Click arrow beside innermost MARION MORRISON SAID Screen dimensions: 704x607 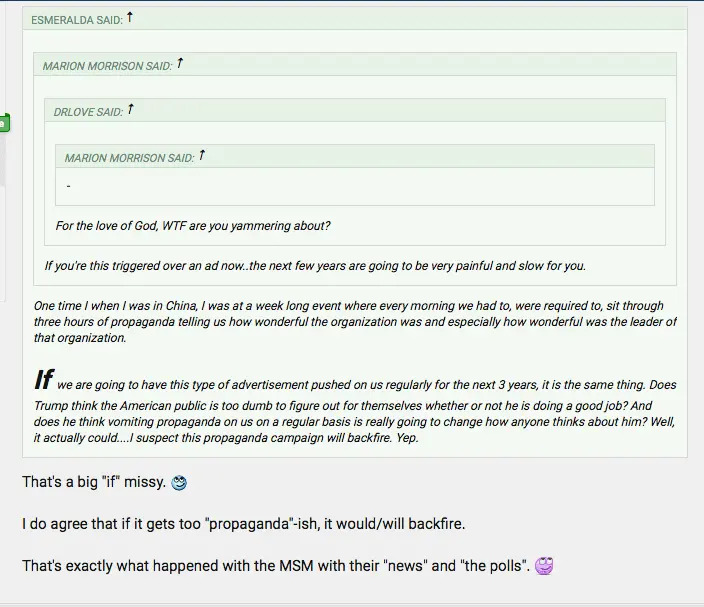(202, 155)
